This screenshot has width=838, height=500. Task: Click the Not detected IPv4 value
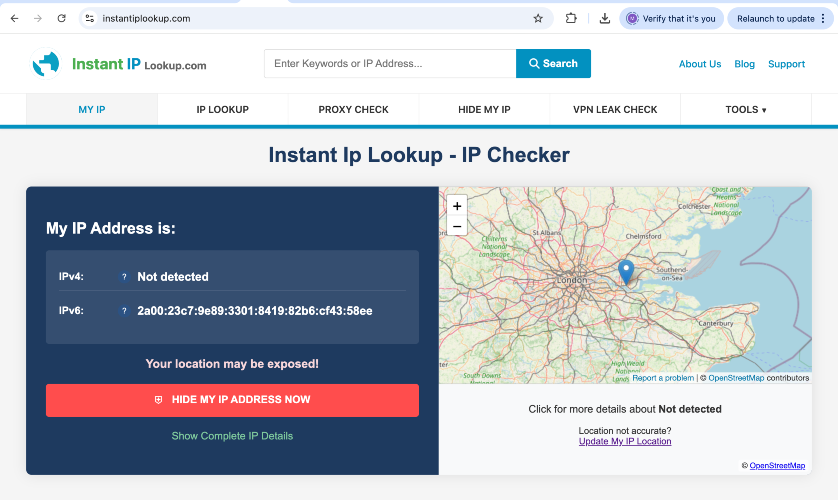[173, 277]
